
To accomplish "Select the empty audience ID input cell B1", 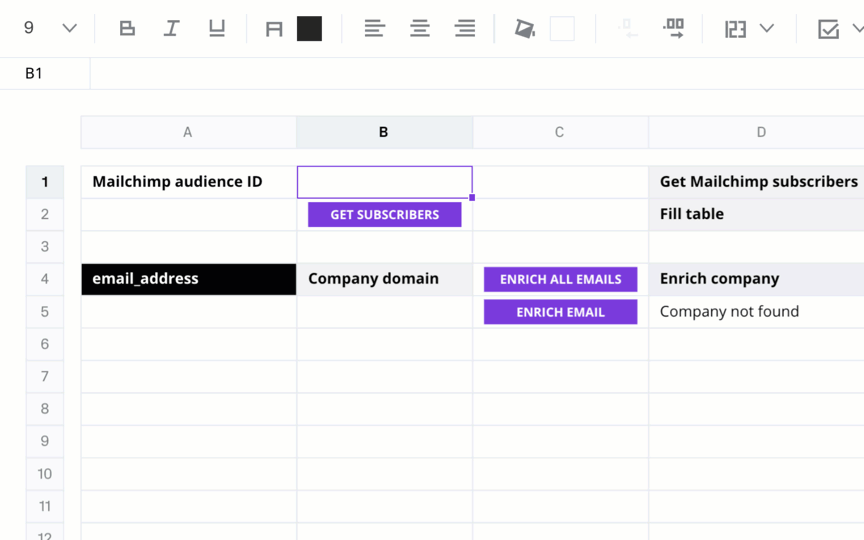I will (385, 182).
